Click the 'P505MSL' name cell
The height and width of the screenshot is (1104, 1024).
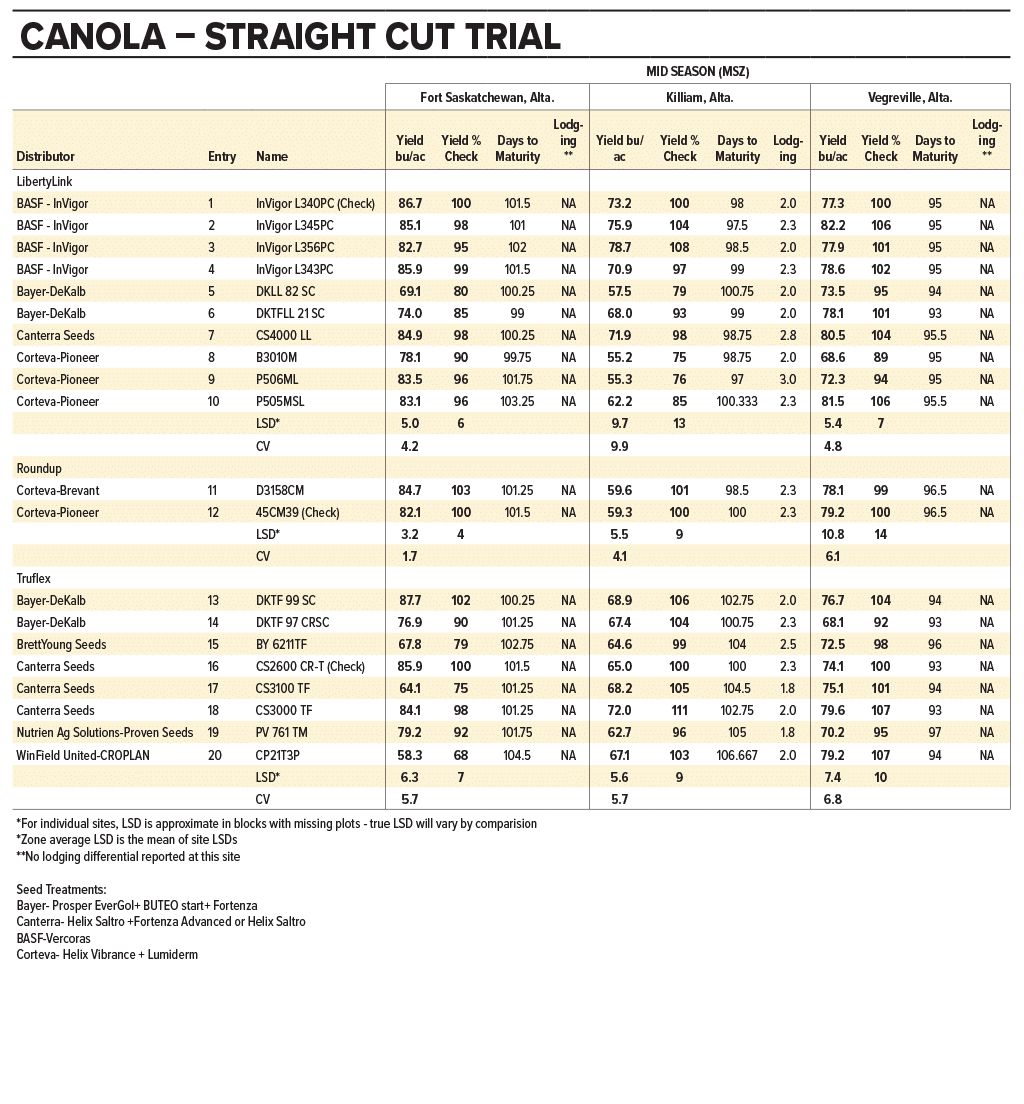[280, 401]
